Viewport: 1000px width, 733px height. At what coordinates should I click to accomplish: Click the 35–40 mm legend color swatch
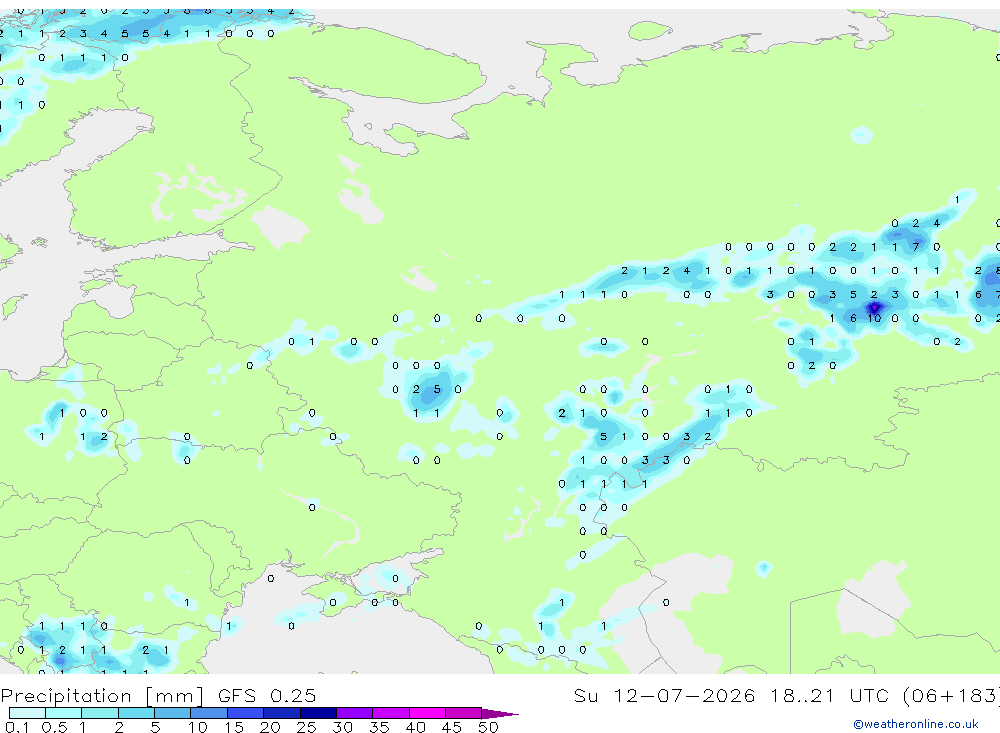(x=391, y=713)
